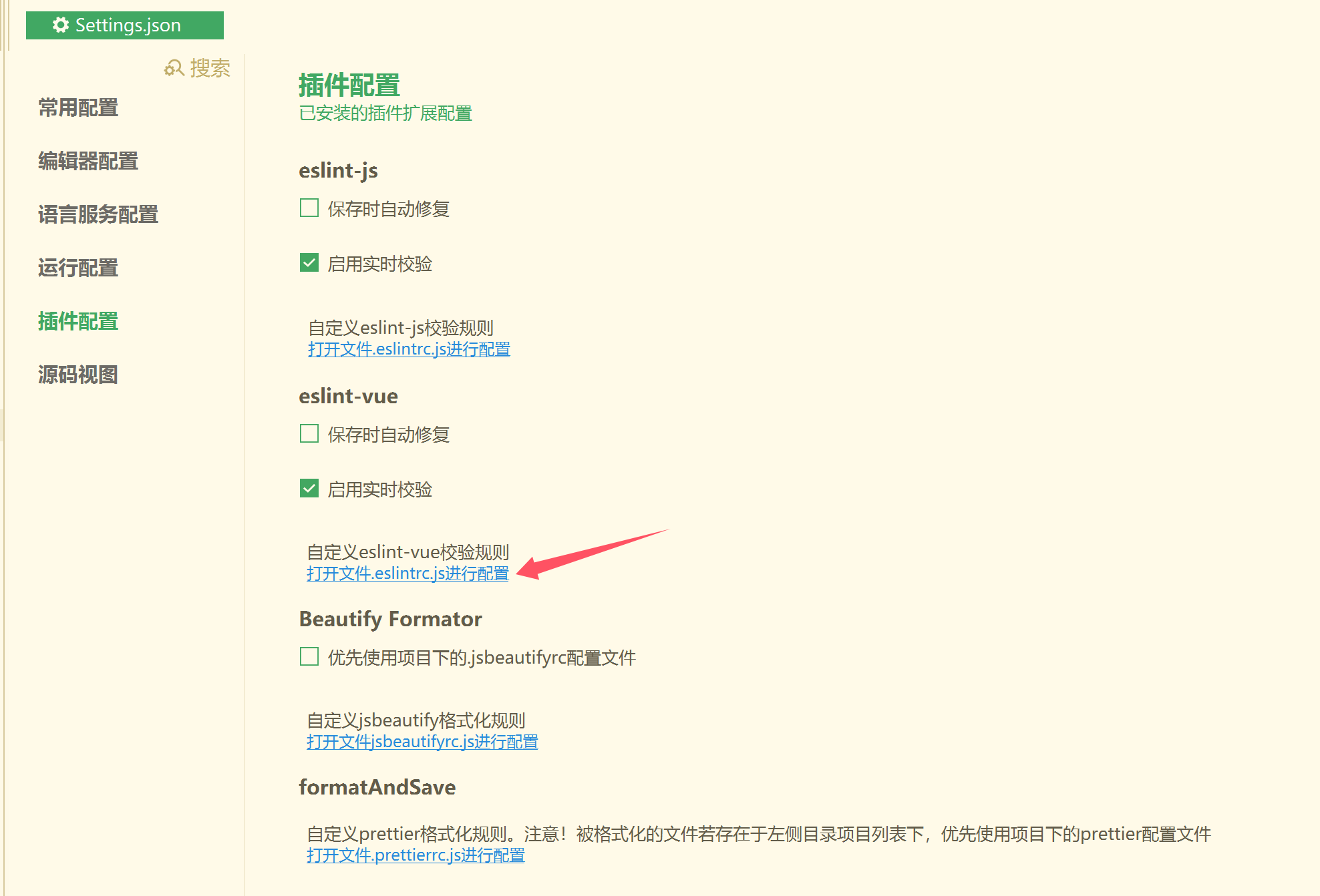
Task: Enable 优先使用项目下的.jsbeautifyrc配置文件 option
Action: (309, 656)
